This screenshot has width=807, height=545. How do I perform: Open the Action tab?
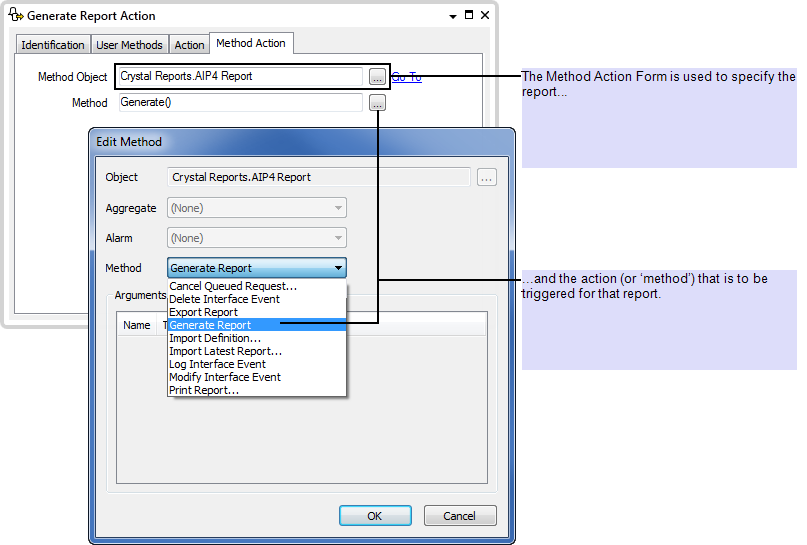[189, 45]
